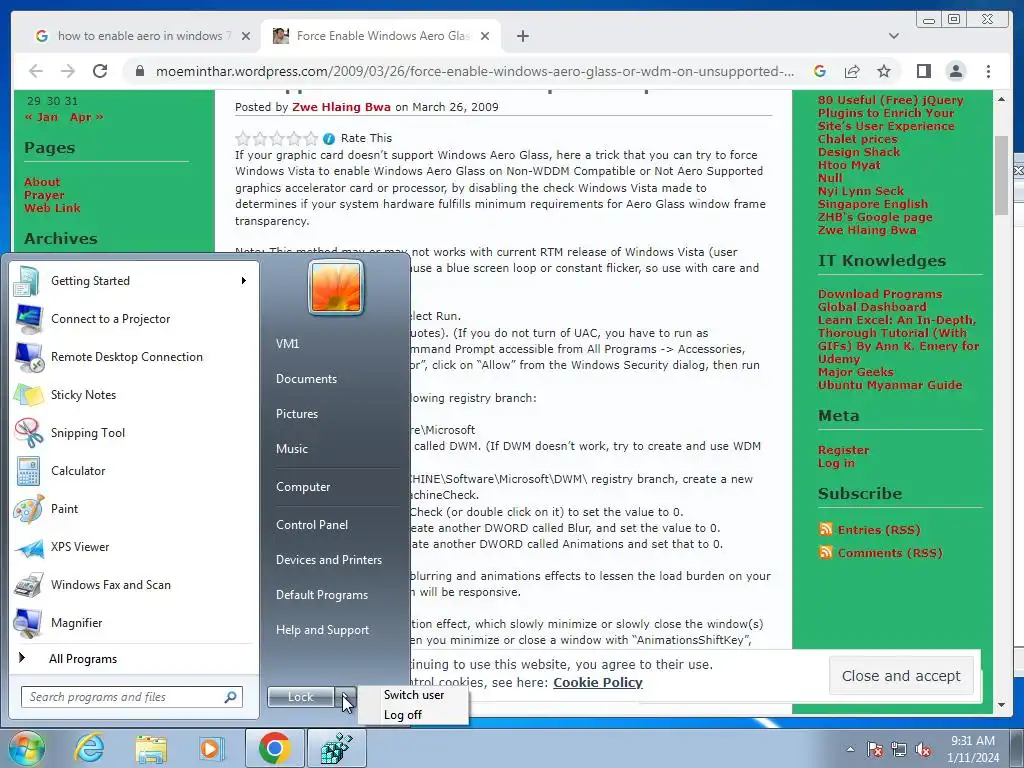Expand Getting Started submenu arrow
The image size is (1024, 768).
244,281
